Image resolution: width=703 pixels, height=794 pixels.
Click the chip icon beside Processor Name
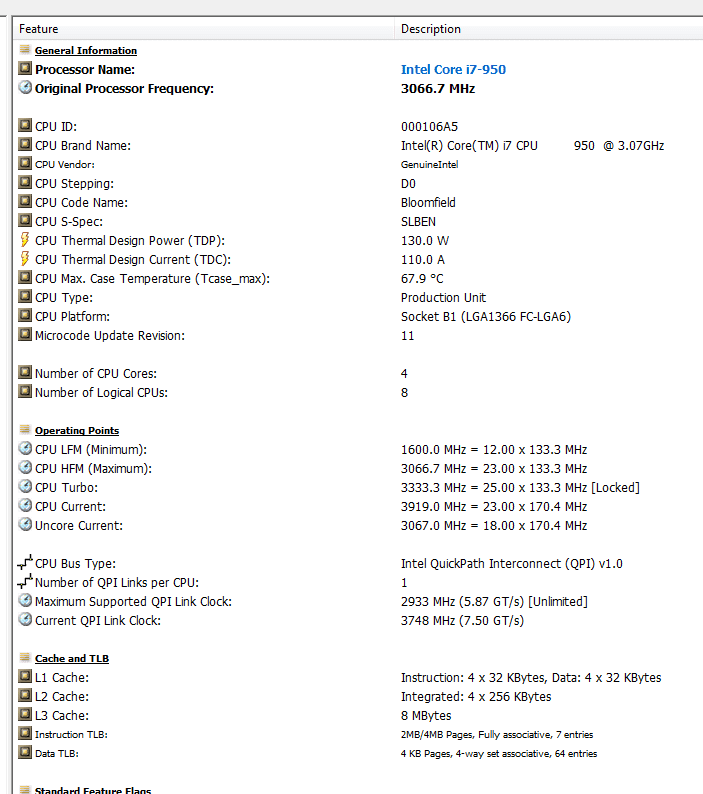click(x=25, y=68)
